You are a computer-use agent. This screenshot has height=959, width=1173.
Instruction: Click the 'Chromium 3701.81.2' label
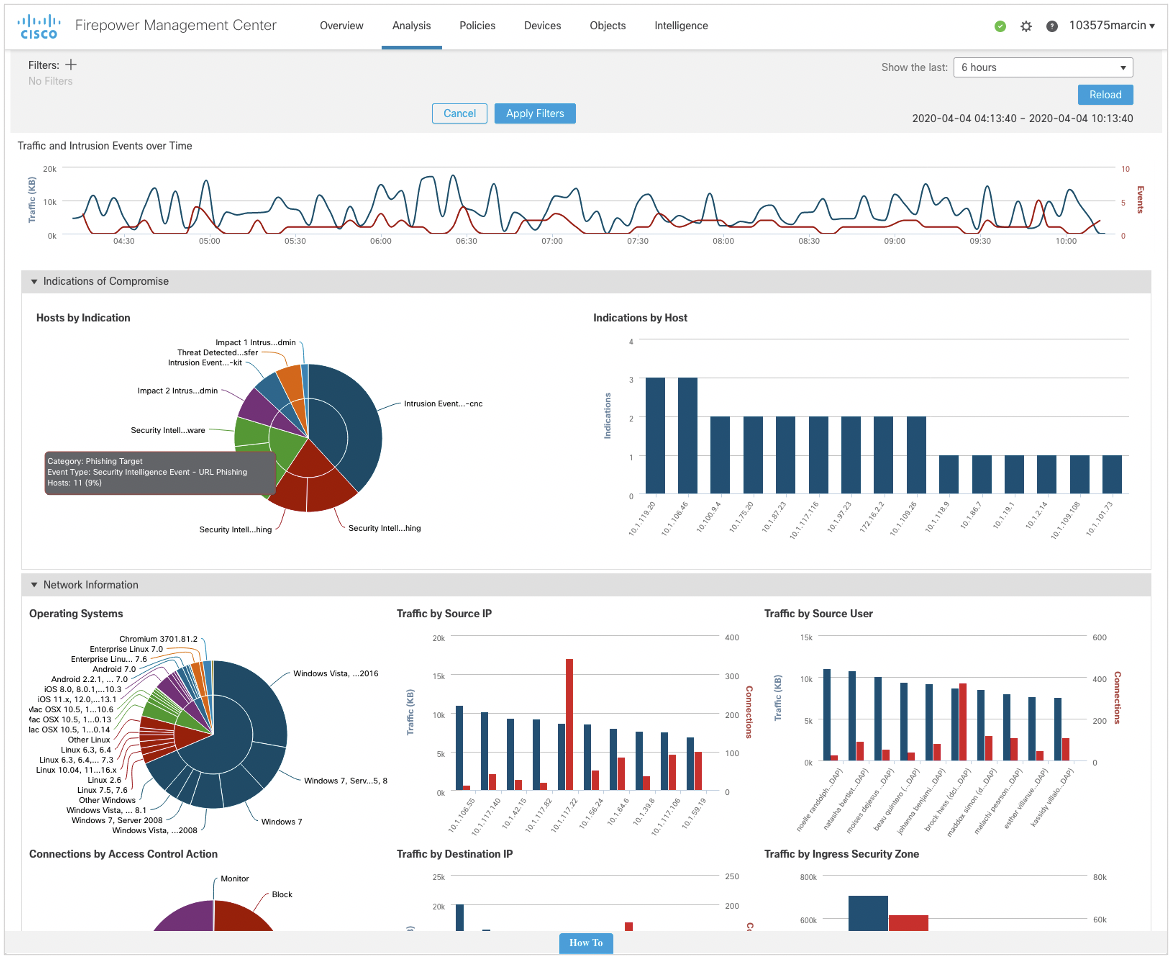(159, 640)
